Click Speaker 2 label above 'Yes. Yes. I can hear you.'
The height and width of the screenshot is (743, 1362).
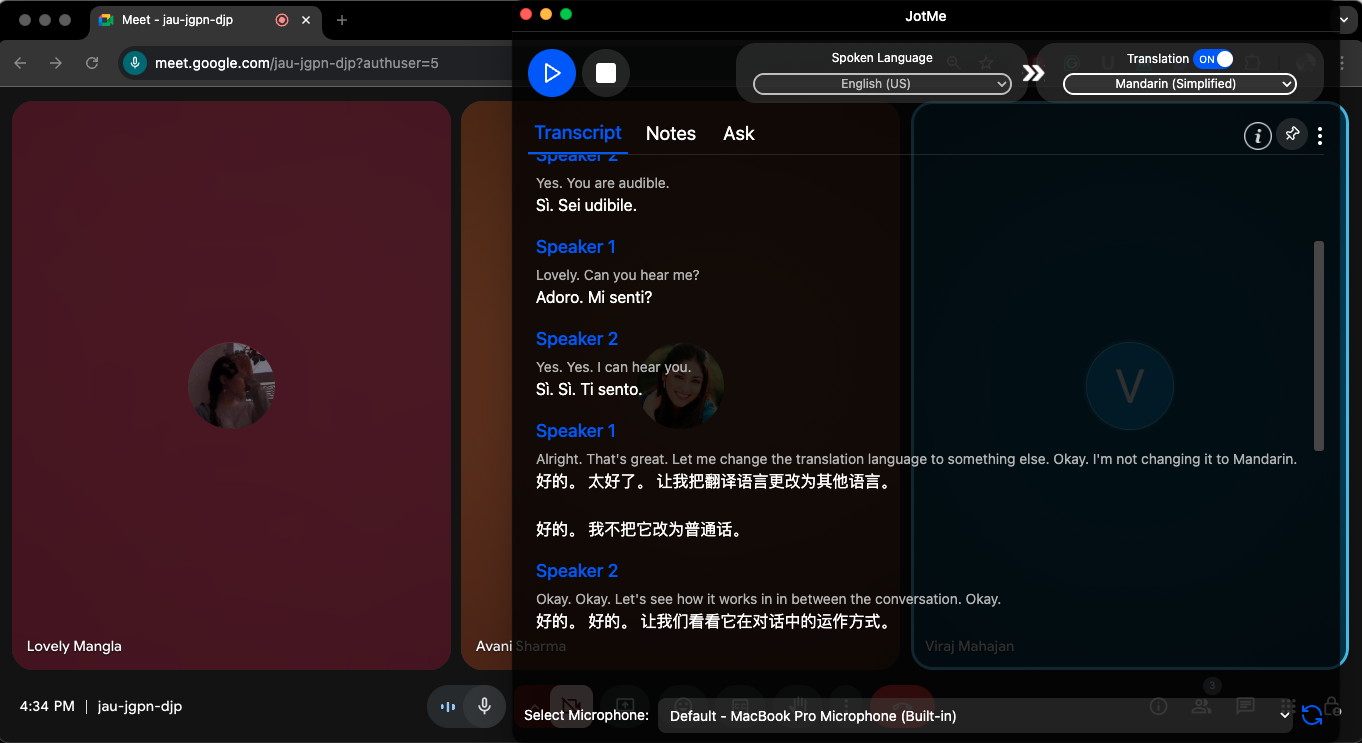[x=577, y=339]
